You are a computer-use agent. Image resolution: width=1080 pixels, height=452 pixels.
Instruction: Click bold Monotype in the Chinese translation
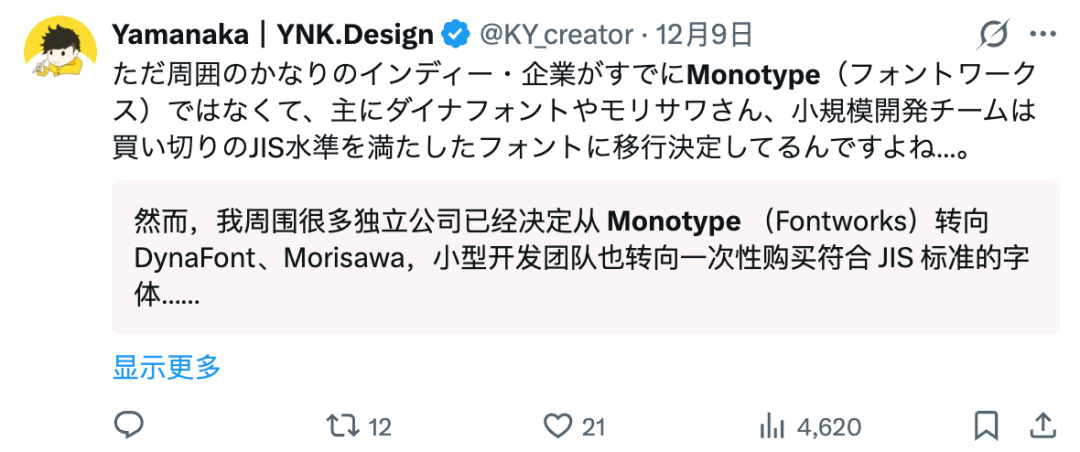pyautogui.click(x=674, y=220)
